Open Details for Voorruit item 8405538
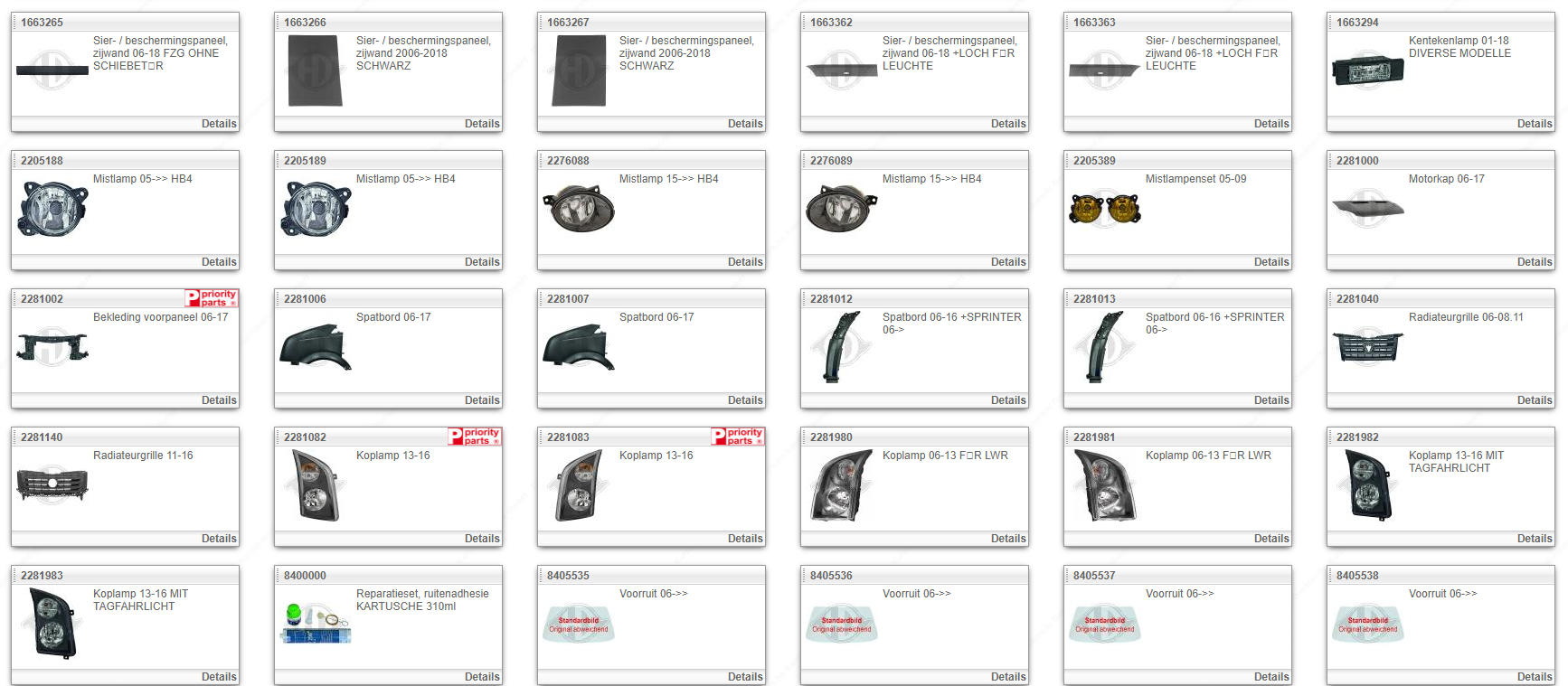The width and height of the screenshot is (1568, 686). (x=1534, y=677)
